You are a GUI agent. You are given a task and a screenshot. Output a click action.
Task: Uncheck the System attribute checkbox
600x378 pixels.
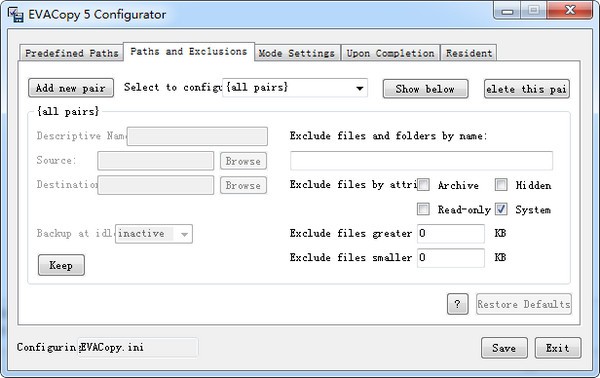[x=501, y=209]
